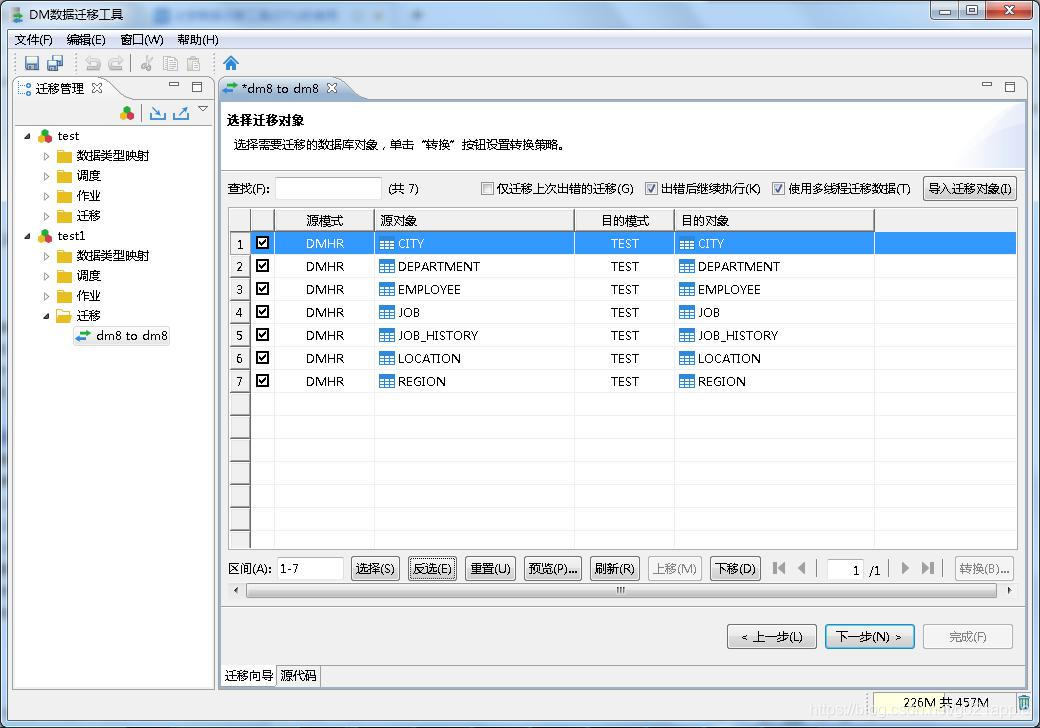Click the blue Home toolbar icon
This screenshot has height=728, width=1040.
(x=231, y=63)
